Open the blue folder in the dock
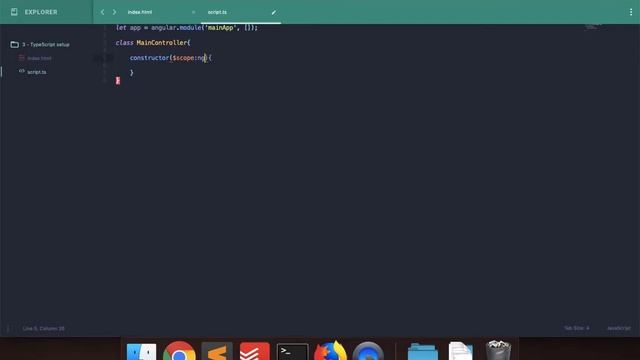This screenshot has height=360, width=640. (x=422, y=352)
